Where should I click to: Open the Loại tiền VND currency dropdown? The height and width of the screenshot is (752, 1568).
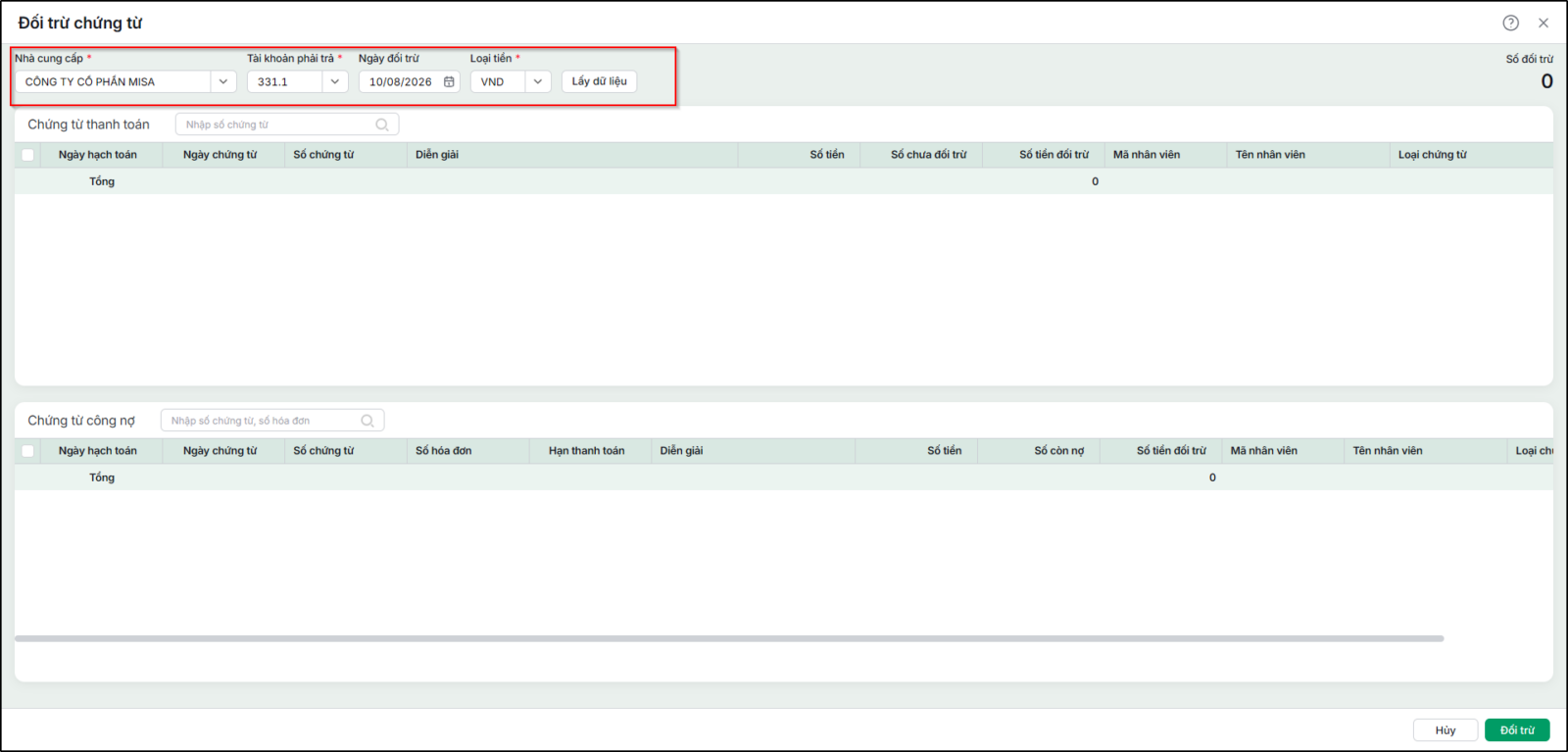[x=538, y=81]
